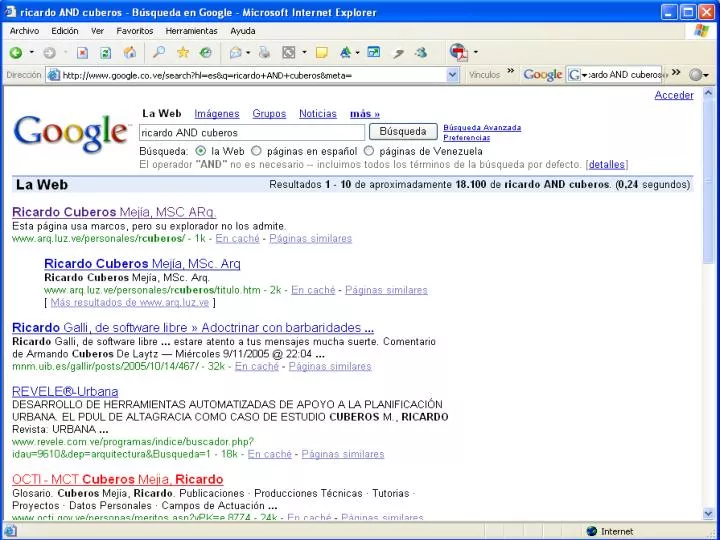Click the blue A text-size icon
The image size is (720, 540).
click(x=345, y=52)
